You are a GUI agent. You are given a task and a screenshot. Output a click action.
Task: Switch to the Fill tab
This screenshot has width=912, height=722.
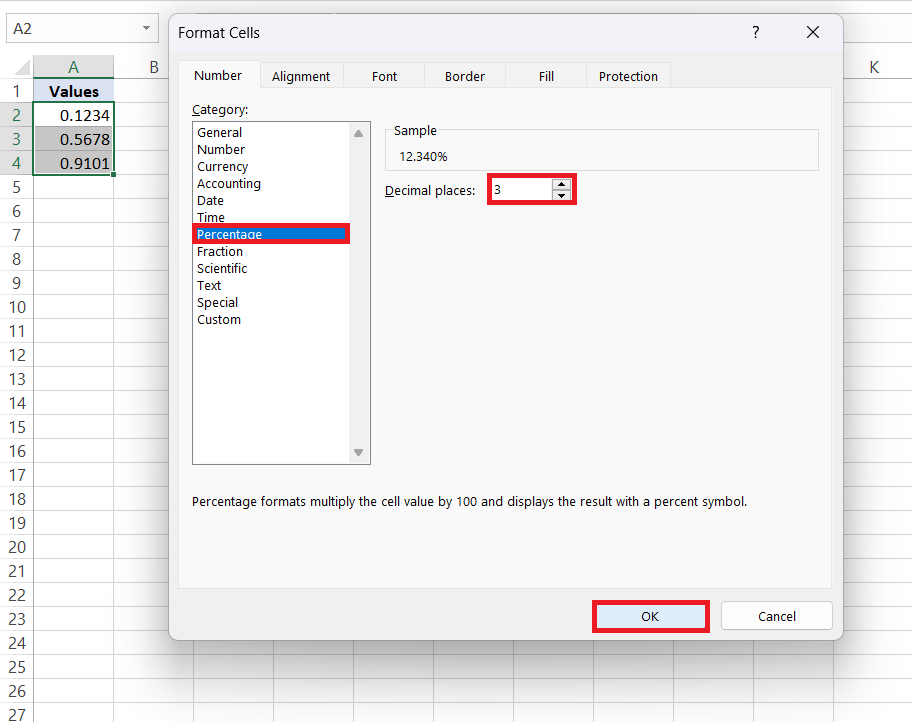[546, 76]
